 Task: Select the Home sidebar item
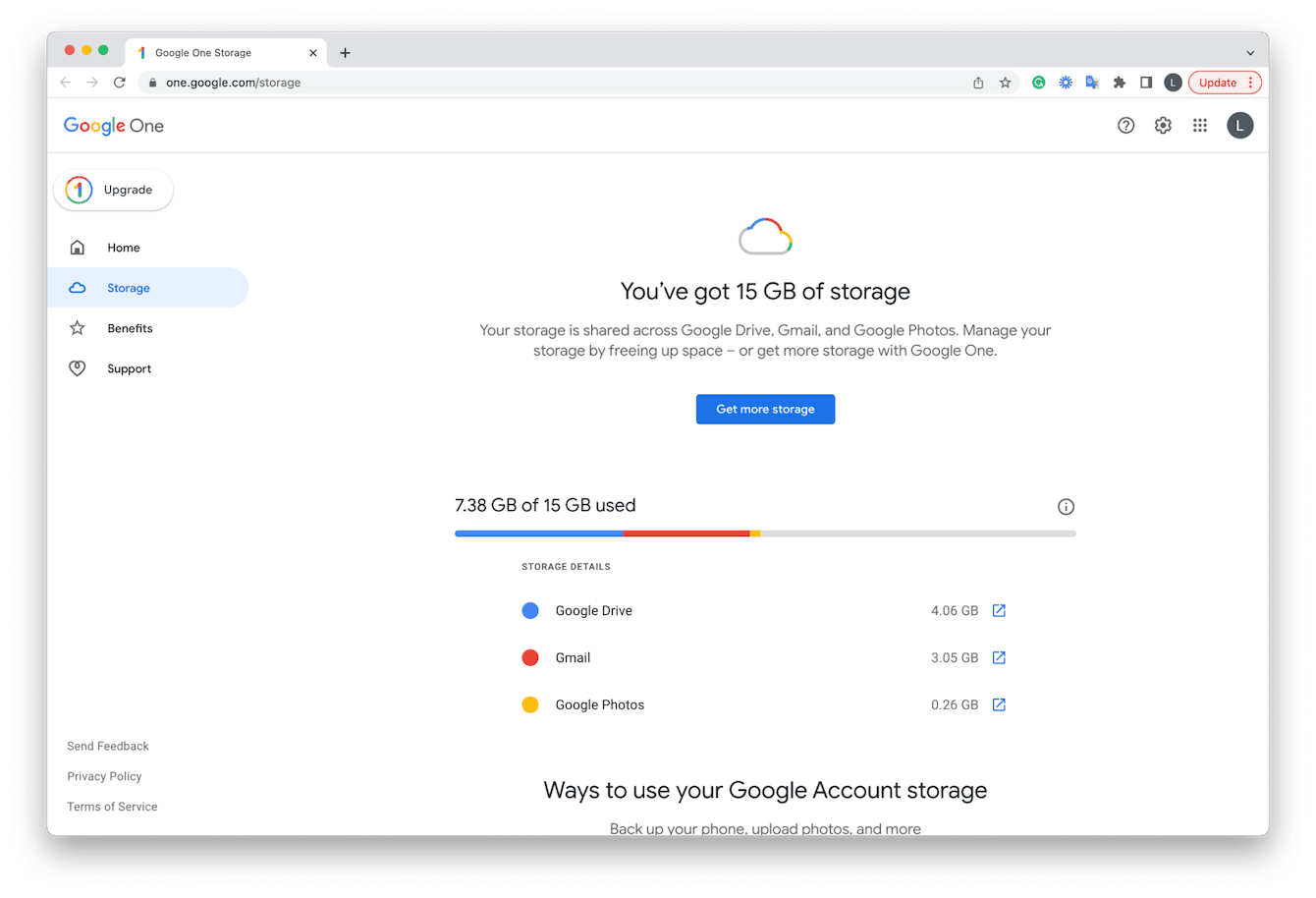pos(147,248)
